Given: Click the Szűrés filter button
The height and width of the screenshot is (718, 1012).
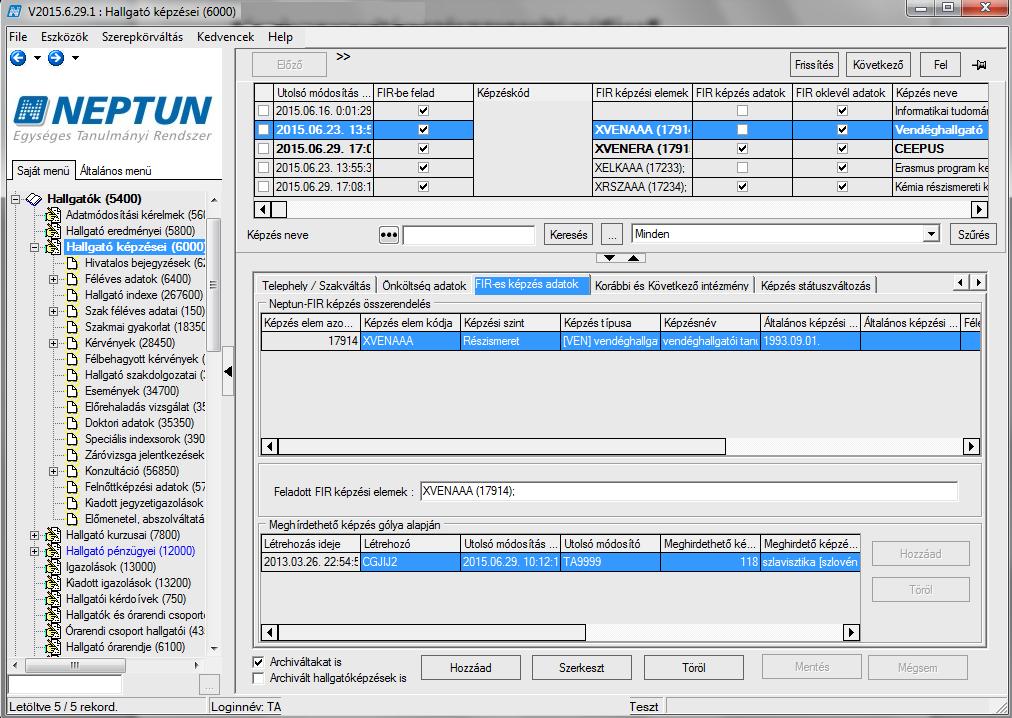Looking at the screenshot, I should [x=973, y=234].
